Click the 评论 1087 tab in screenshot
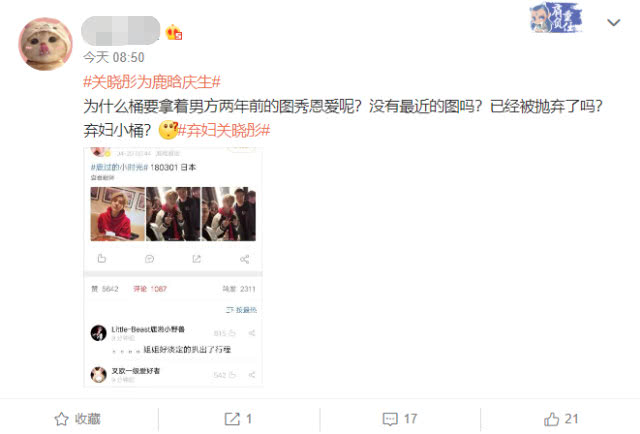The image size is (640, 434). (150, 289)
